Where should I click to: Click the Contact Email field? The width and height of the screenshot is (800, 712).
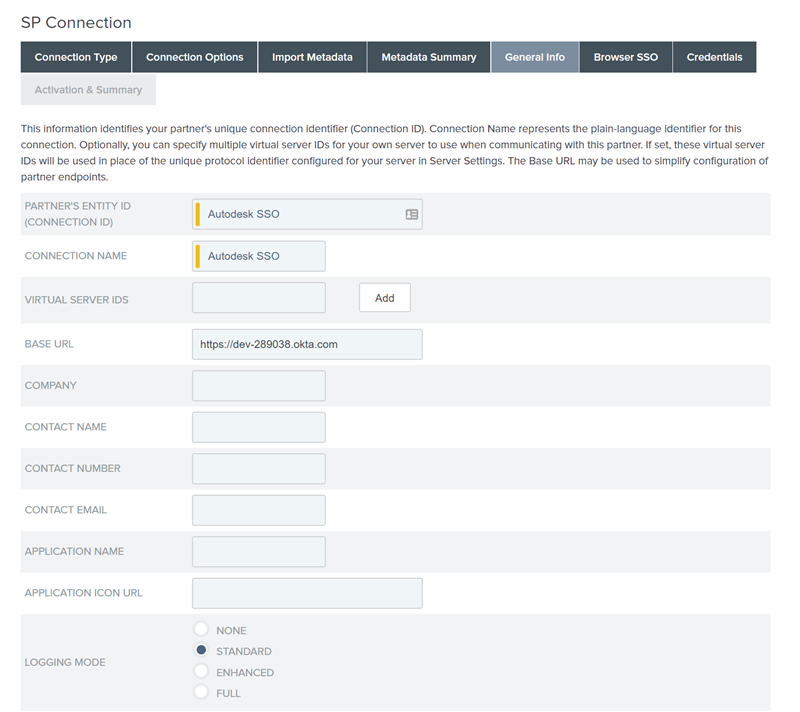click(258, 510)
